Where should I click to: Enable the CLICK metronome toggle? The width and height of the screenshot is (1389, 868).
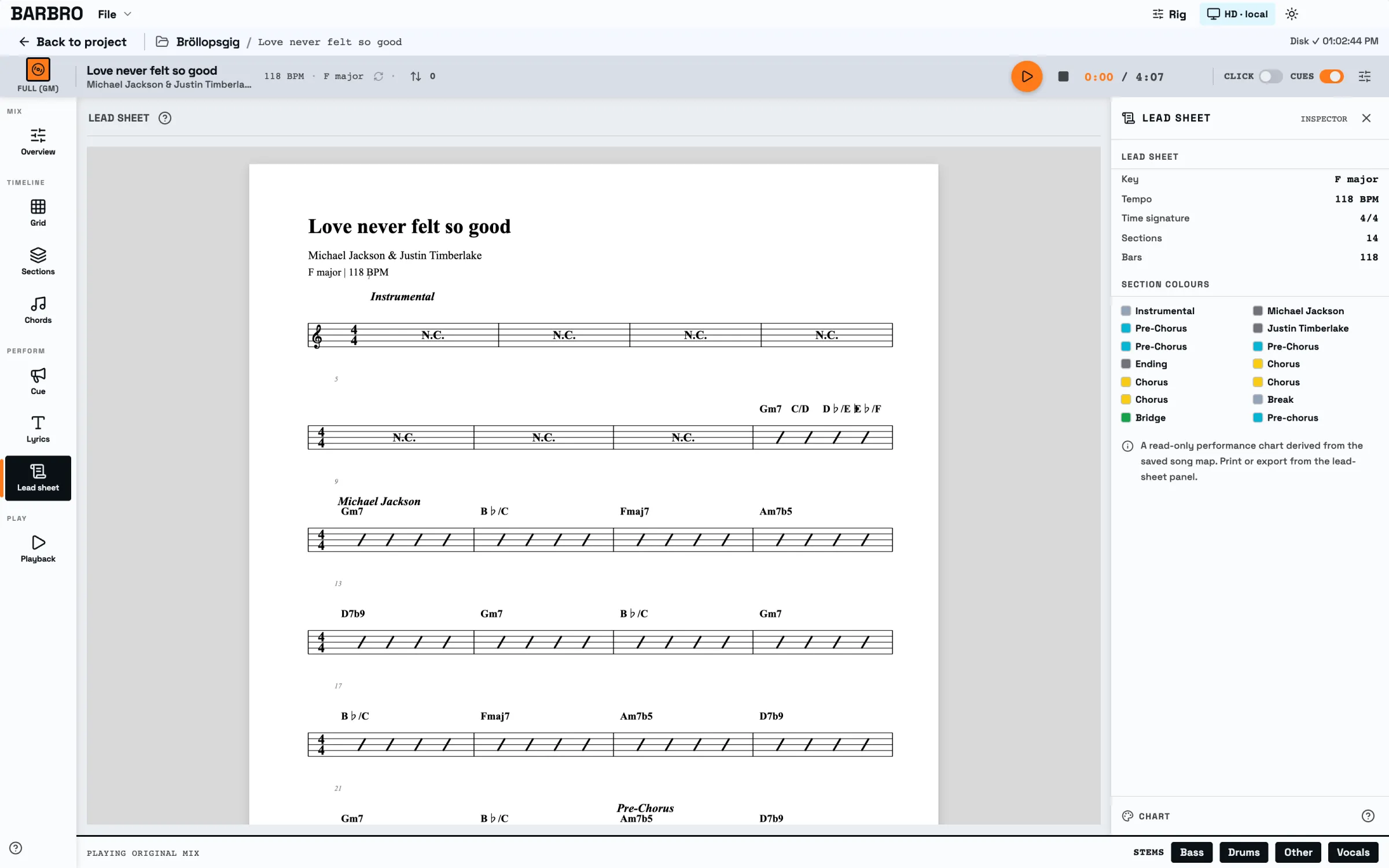point(1270,76)
